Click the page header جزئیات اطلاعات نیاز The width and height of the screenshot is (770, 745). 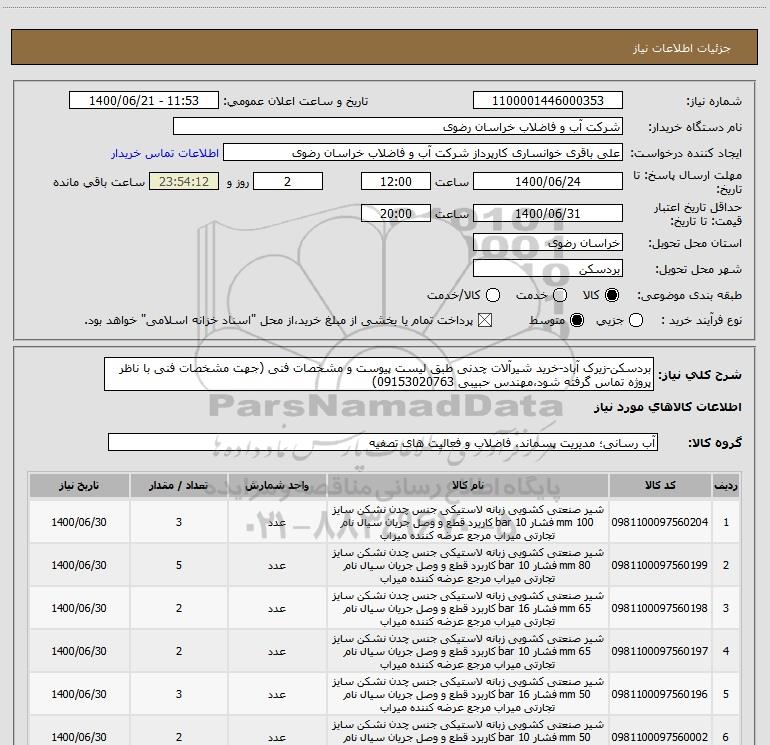[682, 48]
